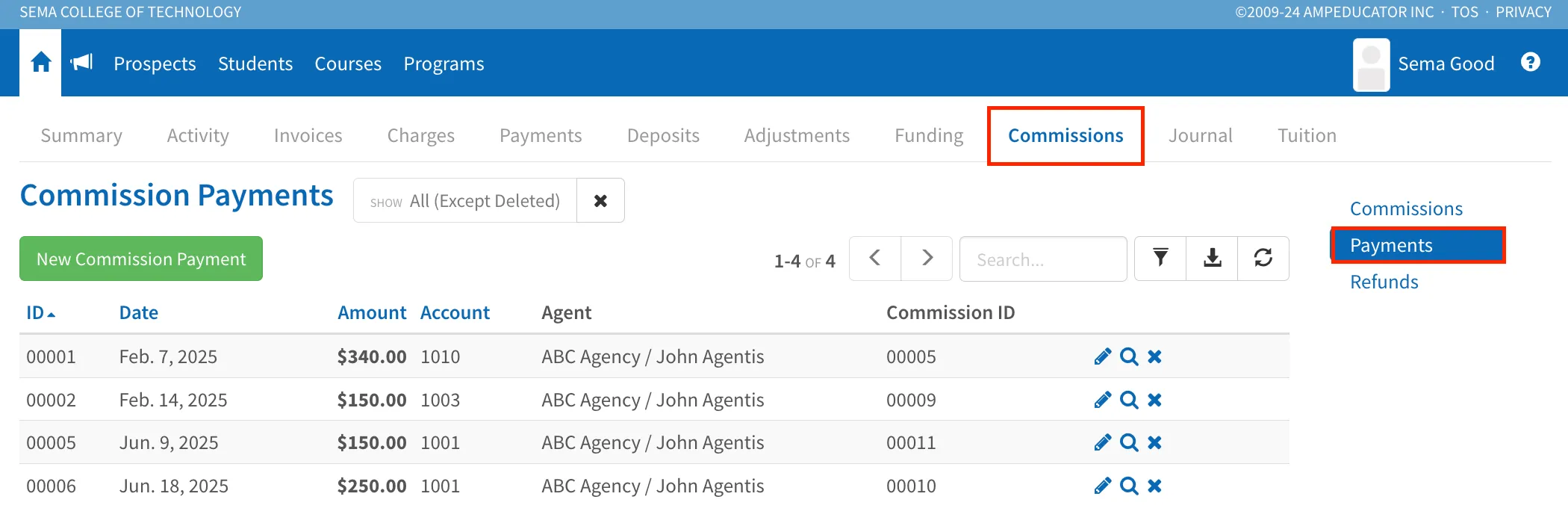The height and width of the screenshot is (532, 1568).
Task: Click the Sema Good user avatar
Action: pyautogui.click(x=1371, y=65)
